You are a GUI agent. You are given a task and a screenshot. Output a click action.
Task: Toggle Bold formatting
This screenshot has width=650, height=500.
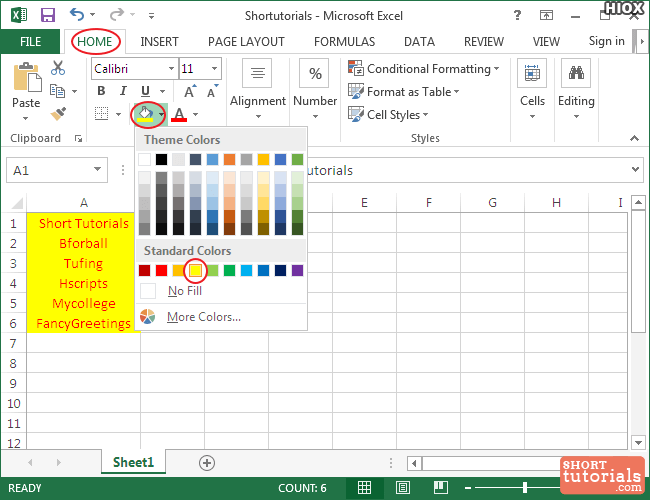click(101, 91)
